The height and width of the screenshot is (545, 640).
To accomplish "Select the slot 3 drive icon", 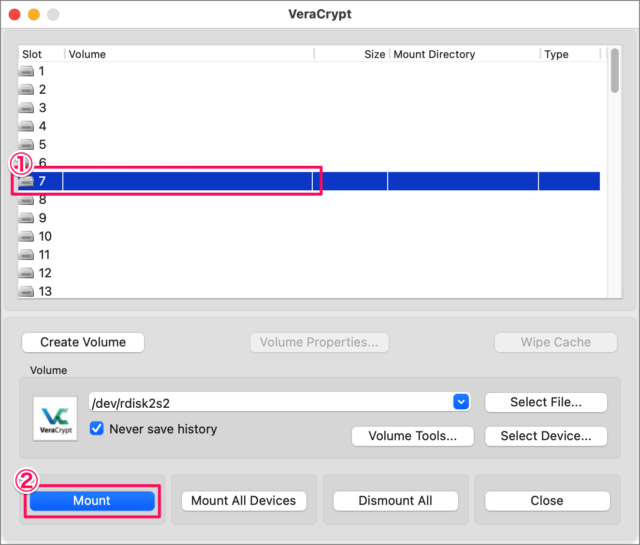I will tap(26, 108).
